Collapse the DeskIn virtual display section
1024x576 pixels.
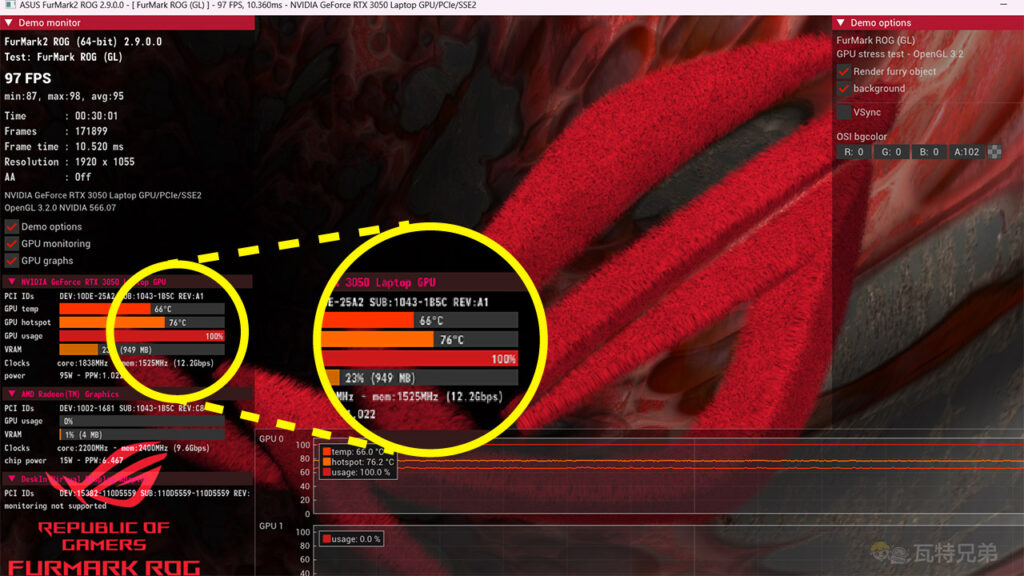point(11,479)
